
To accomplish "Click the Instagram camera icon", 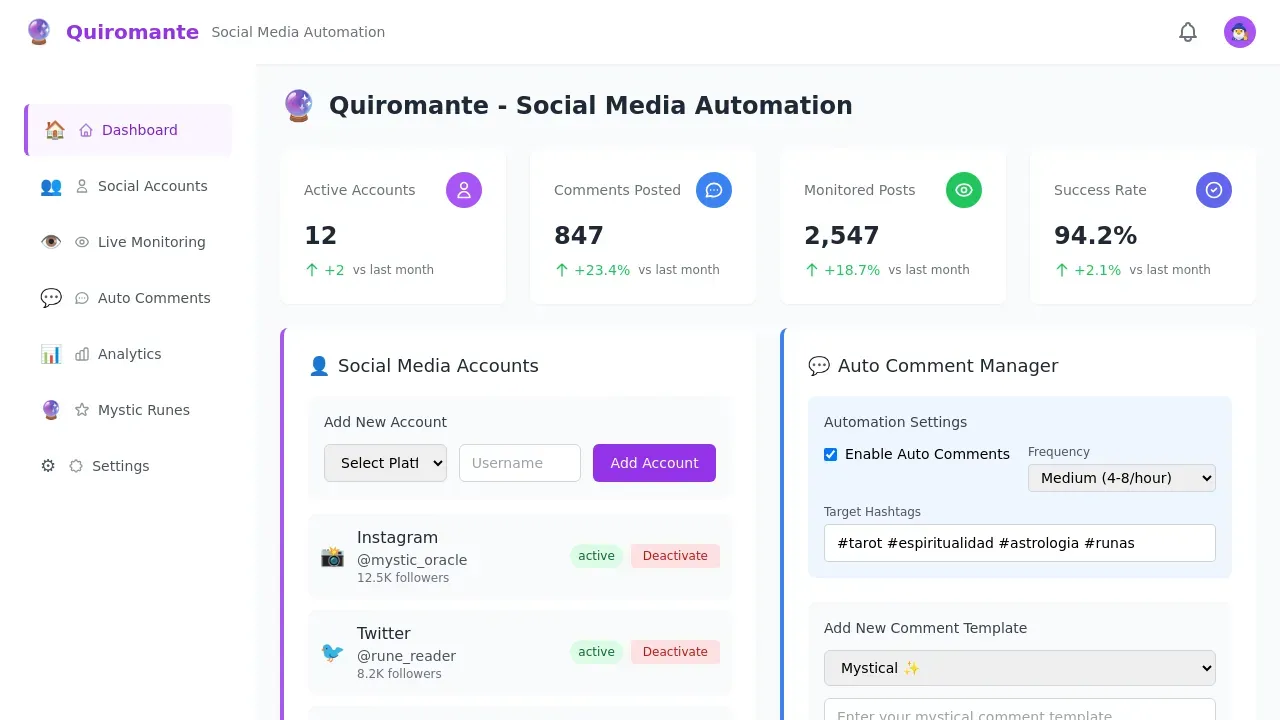I will [x=332, y=558].
